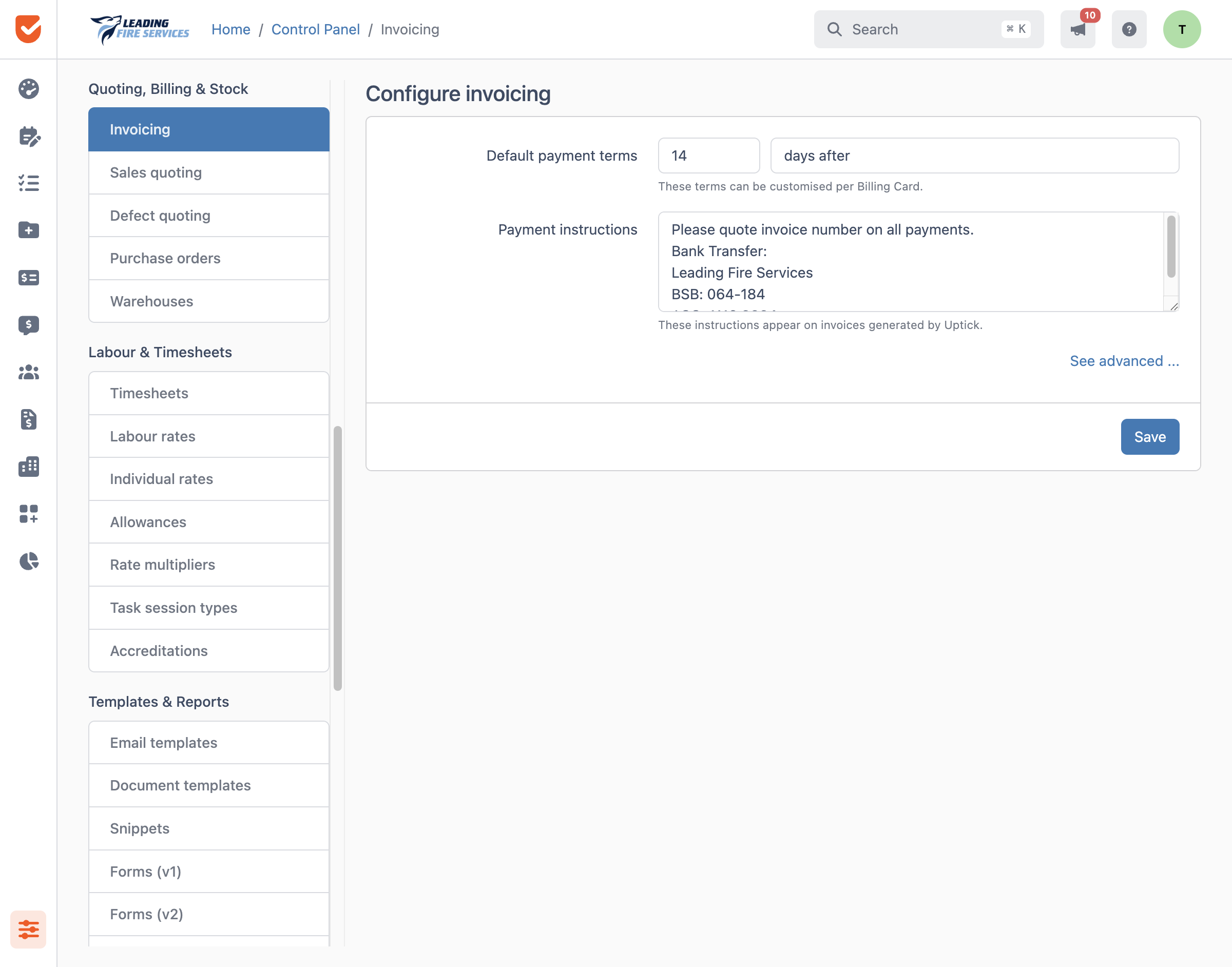Open Purchase orders settings

[x=209, y=258]
